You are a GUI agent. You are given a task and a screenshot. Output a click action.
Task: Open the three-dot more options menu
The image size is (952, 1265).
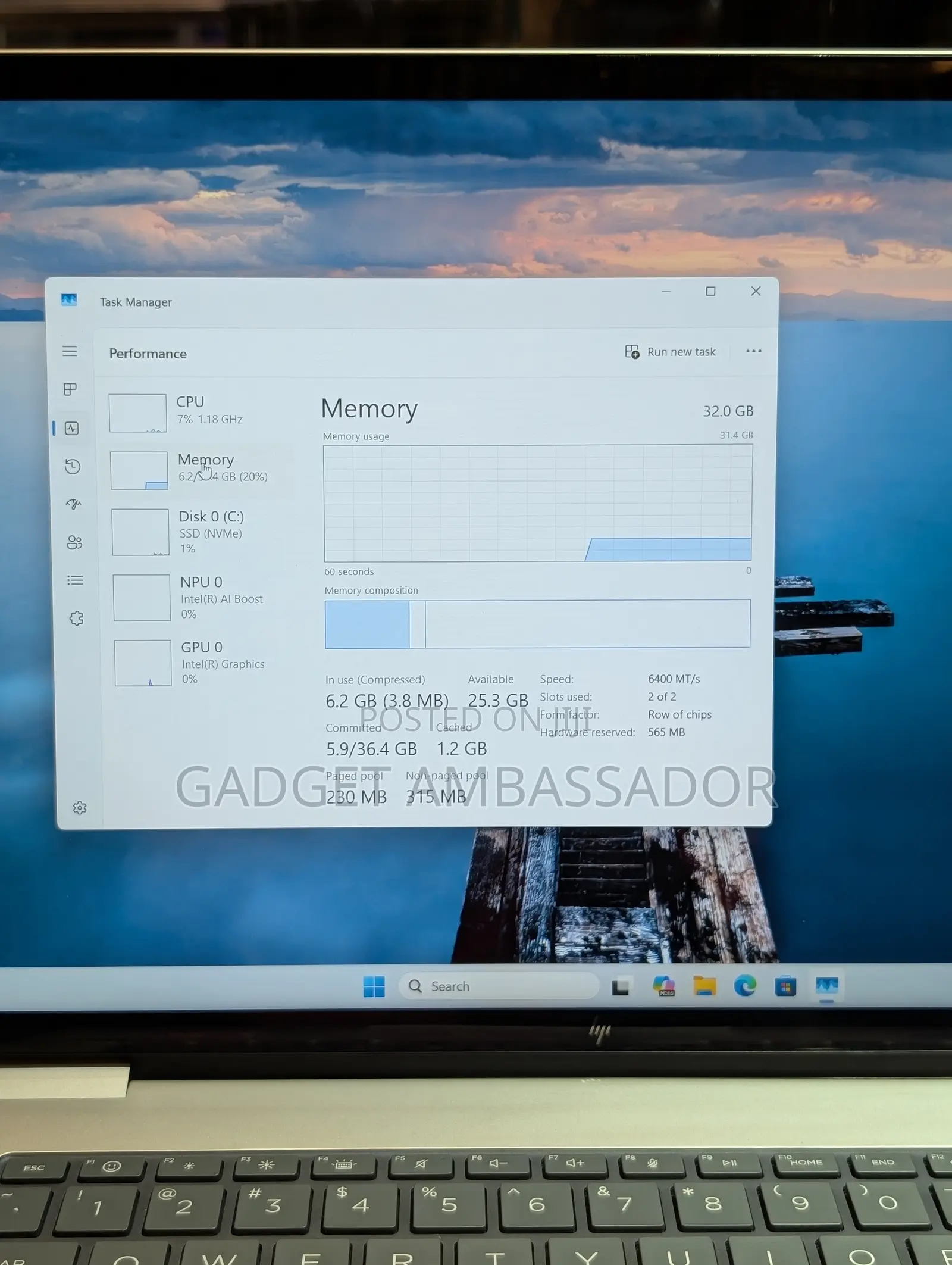(x=753, y=351)
